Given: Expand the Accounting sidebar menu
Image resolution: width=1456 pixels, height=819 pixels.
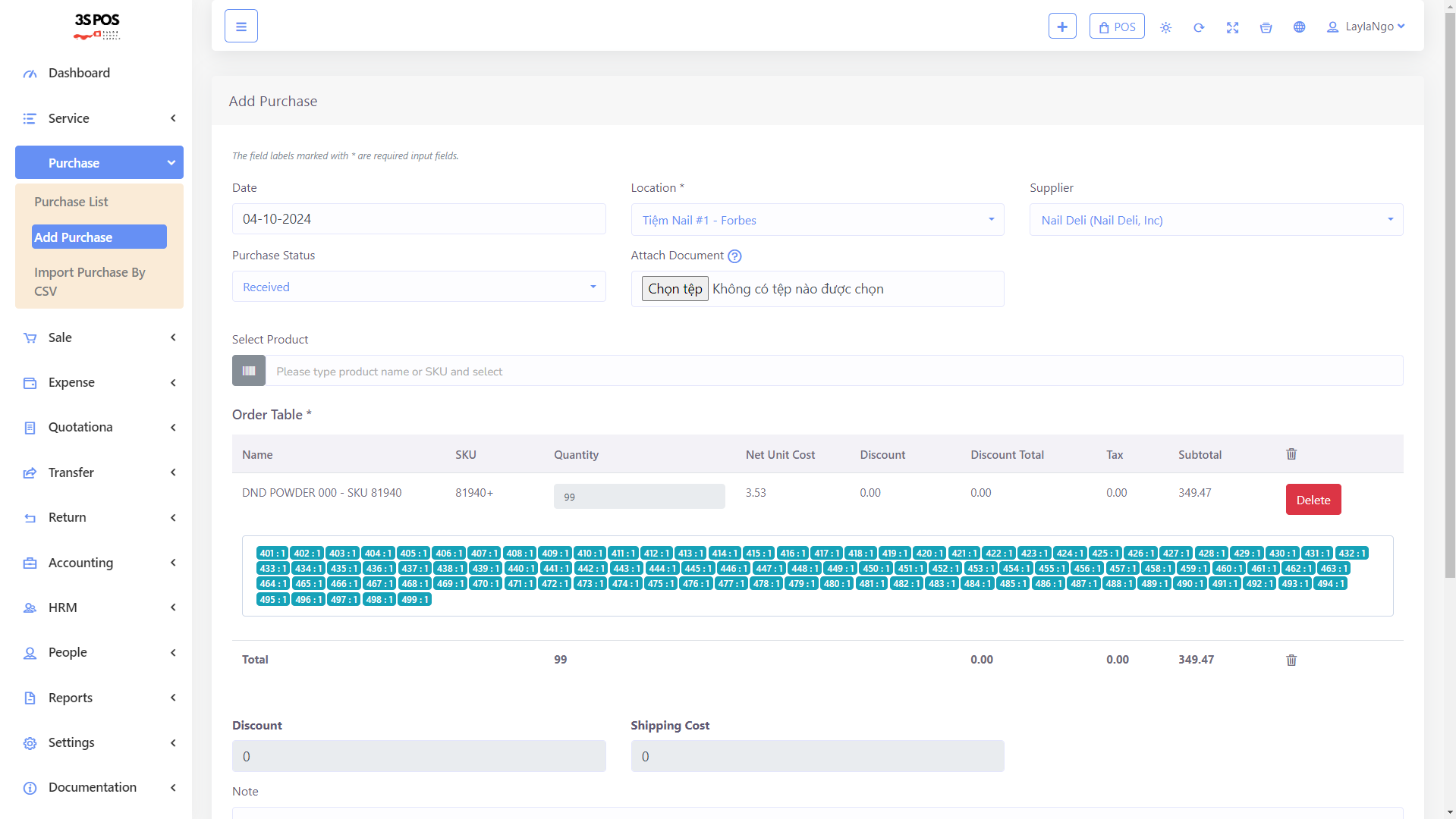Looking at the screenshot, I should click(x=99, y=563).
